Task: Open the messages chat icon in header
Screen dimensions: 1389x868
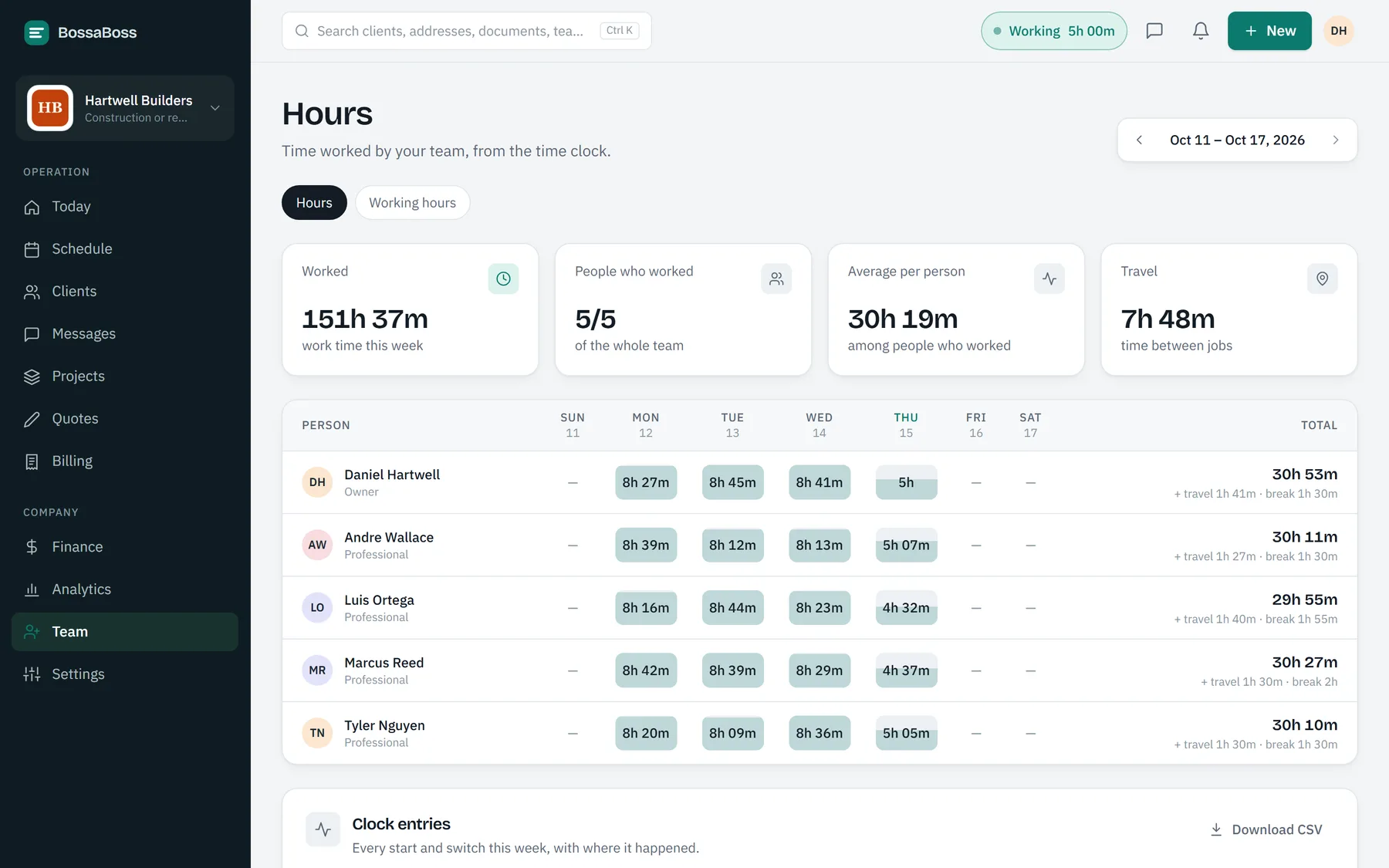Action: [x=1154, y=31]
